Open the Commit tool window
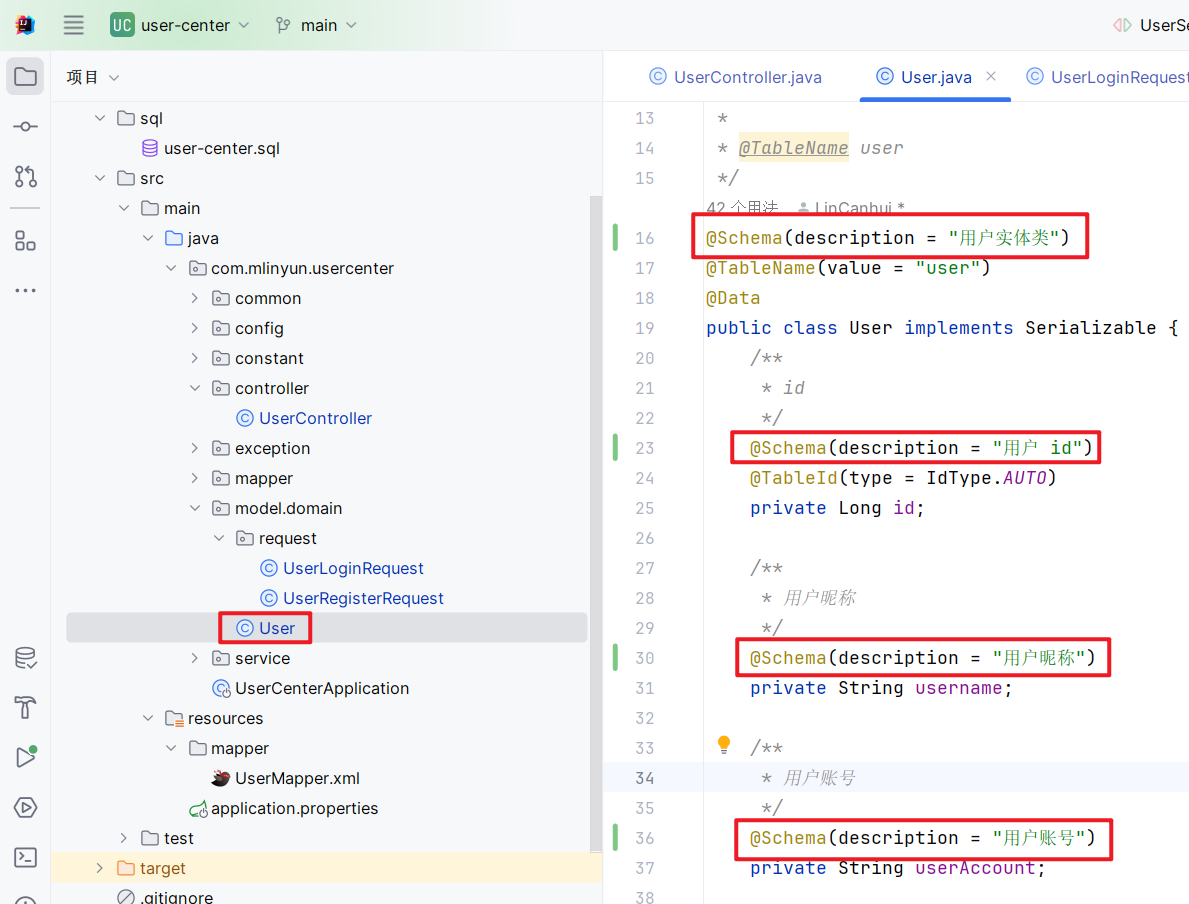The width and height of the screenshot is (1189, 904). [25, 127]
